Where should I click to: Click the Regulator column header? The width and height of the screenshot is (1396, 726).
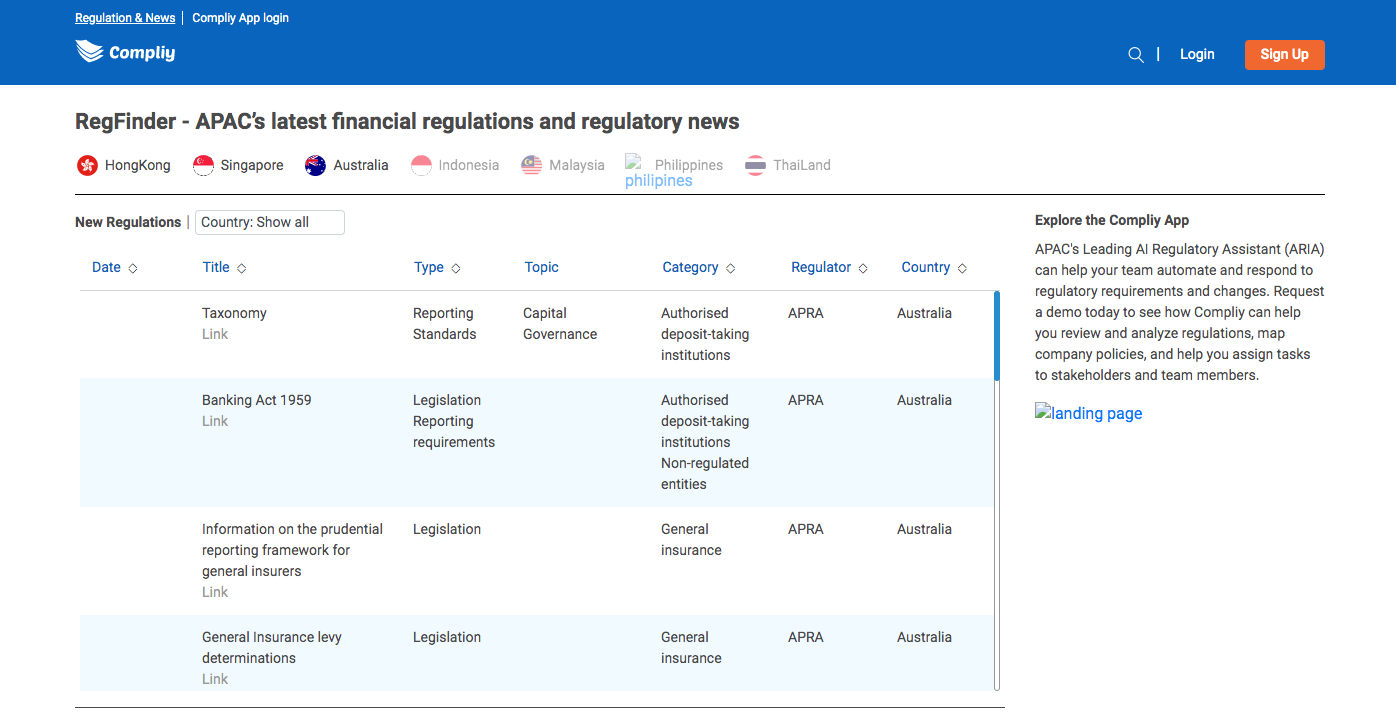pos(821,267)
